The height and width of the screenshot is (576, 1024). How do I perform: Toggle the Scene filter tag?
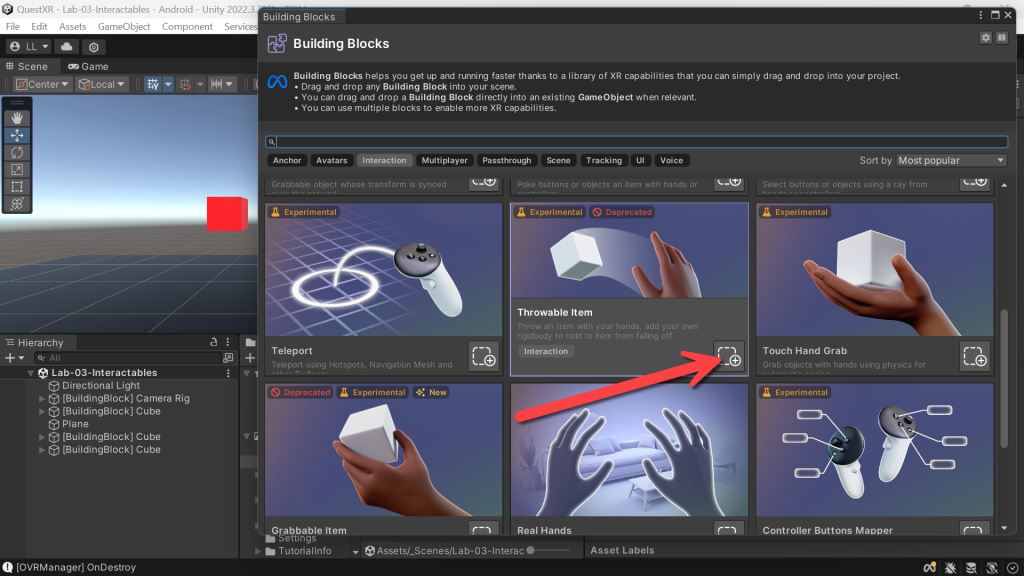(x=558, y=161)
